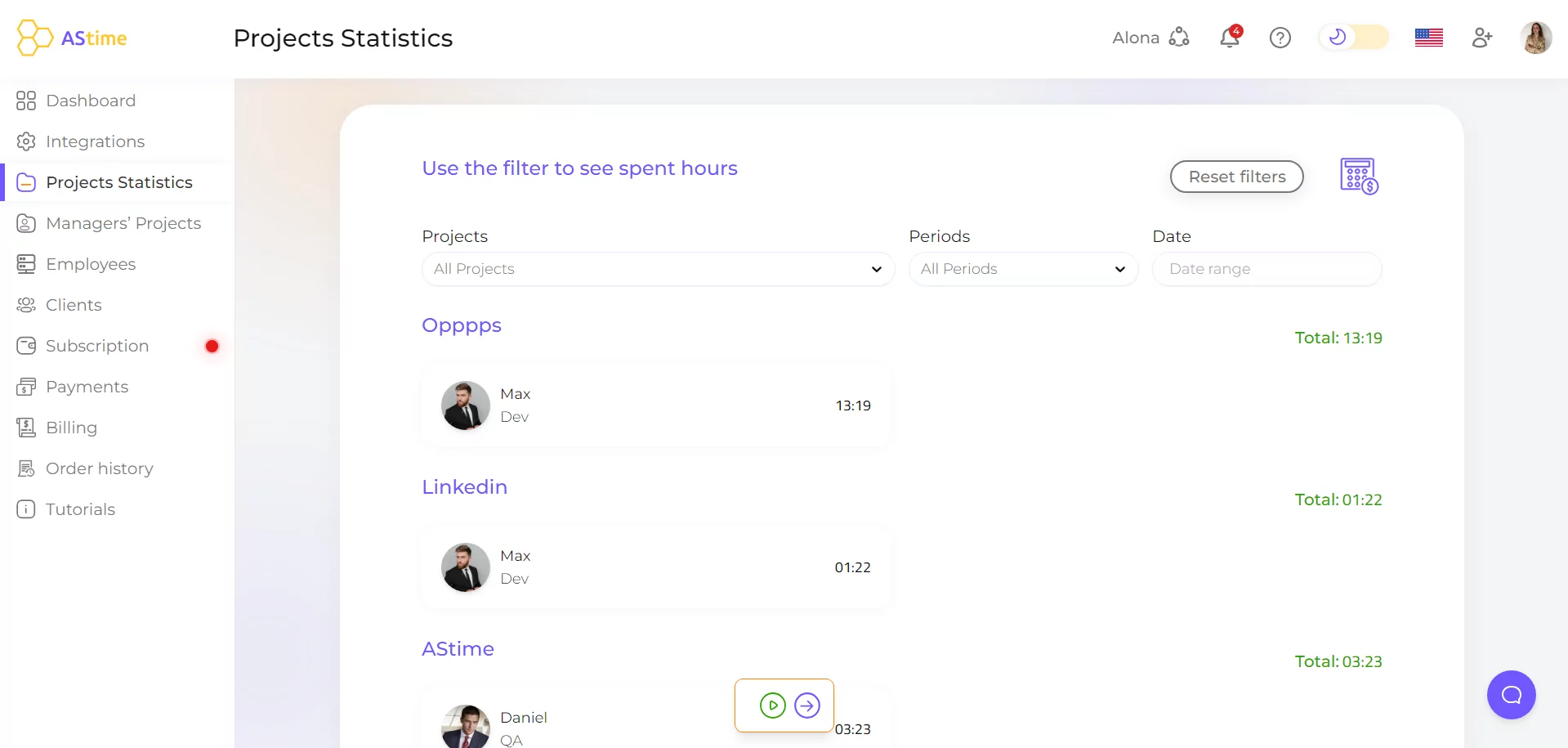The image size is (1568, 748).
Task: Click the workspace icon beside Alona
Action: pos(1179,38)
